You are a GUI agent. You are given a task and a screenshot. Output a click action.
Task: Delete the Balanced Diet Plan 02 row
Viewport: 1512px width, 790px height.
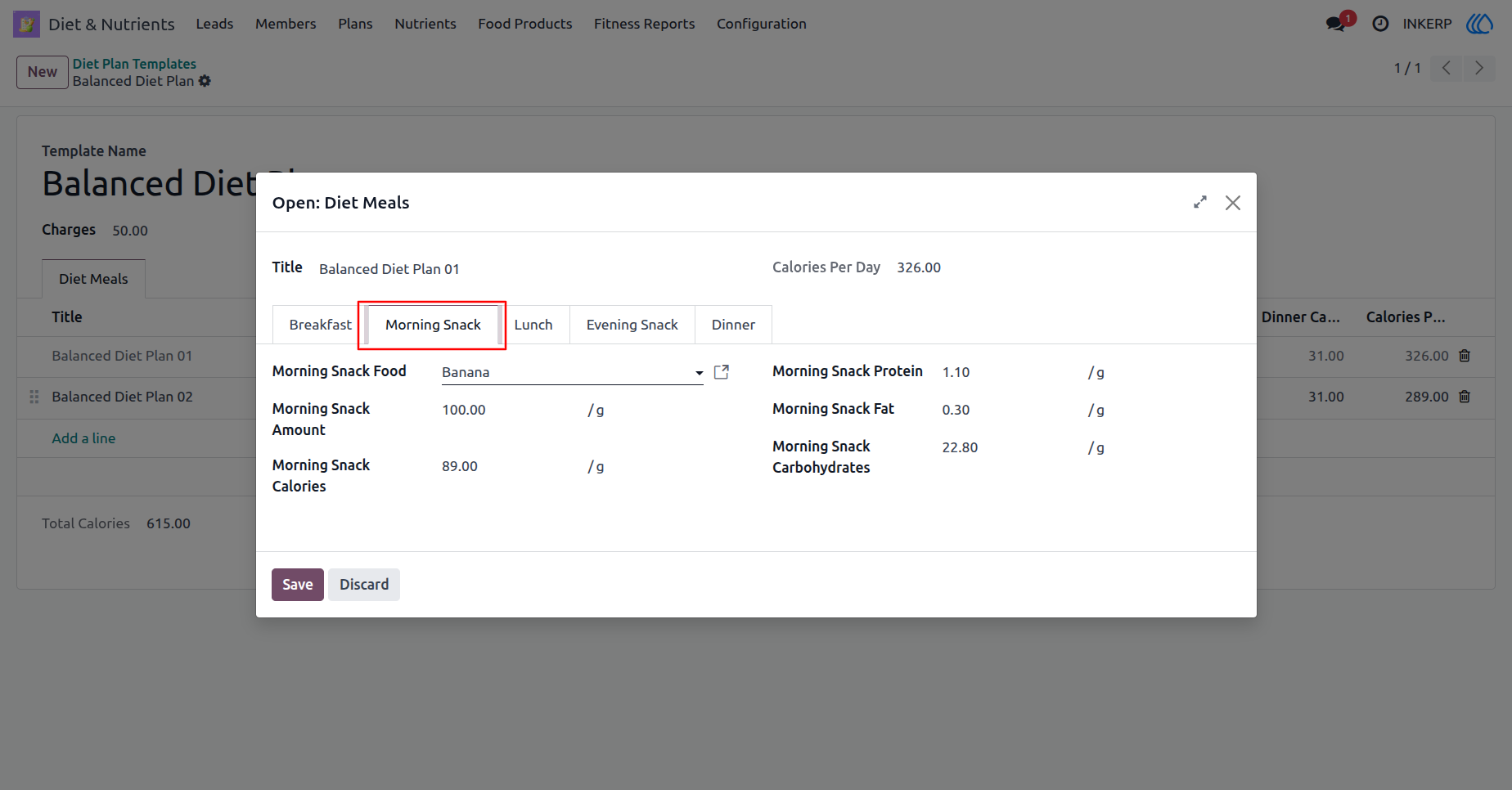pos(1465,397)
